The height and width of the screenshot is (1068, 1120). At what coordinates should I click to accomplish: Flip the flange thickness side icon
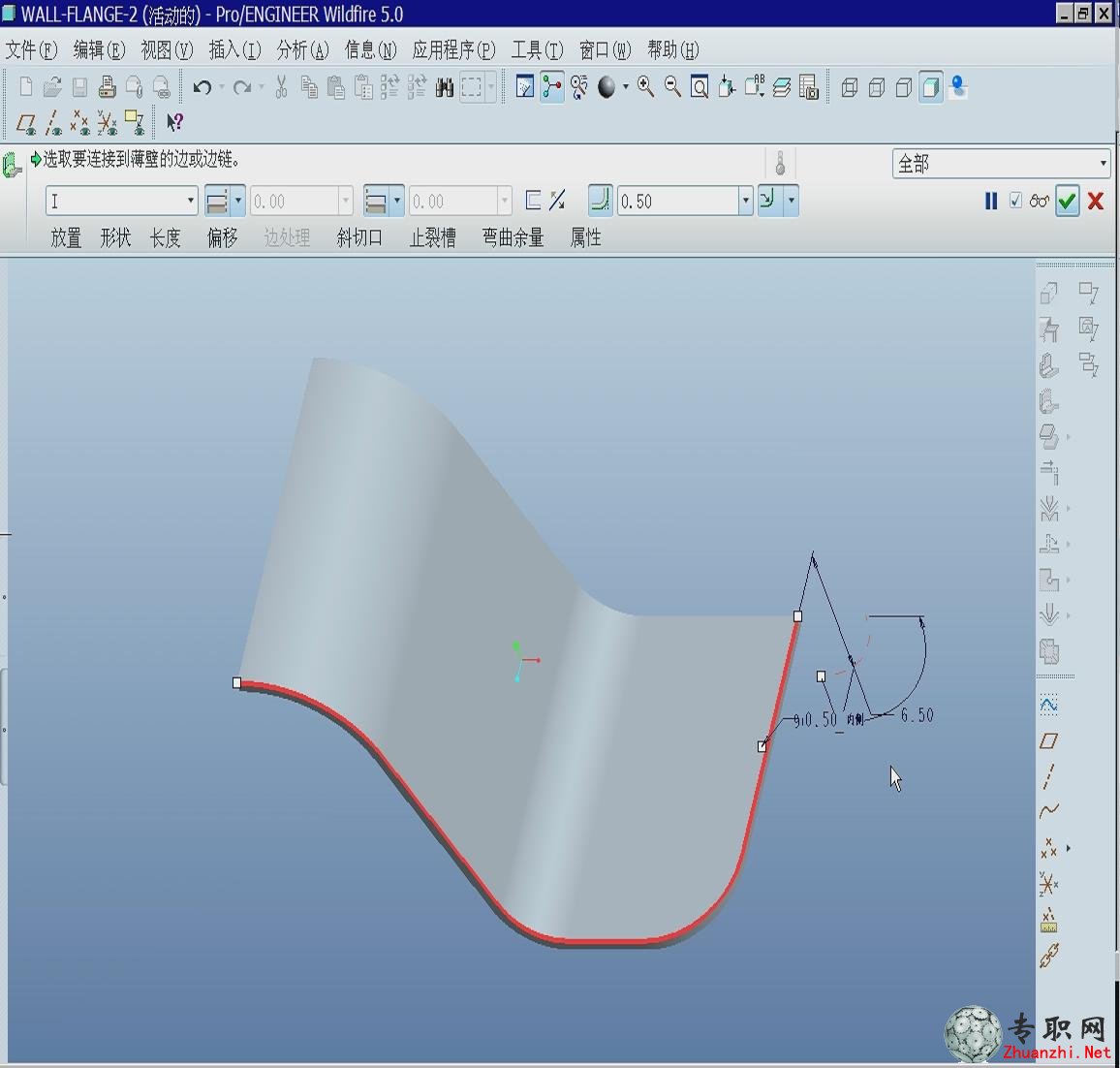click(558, 201)
